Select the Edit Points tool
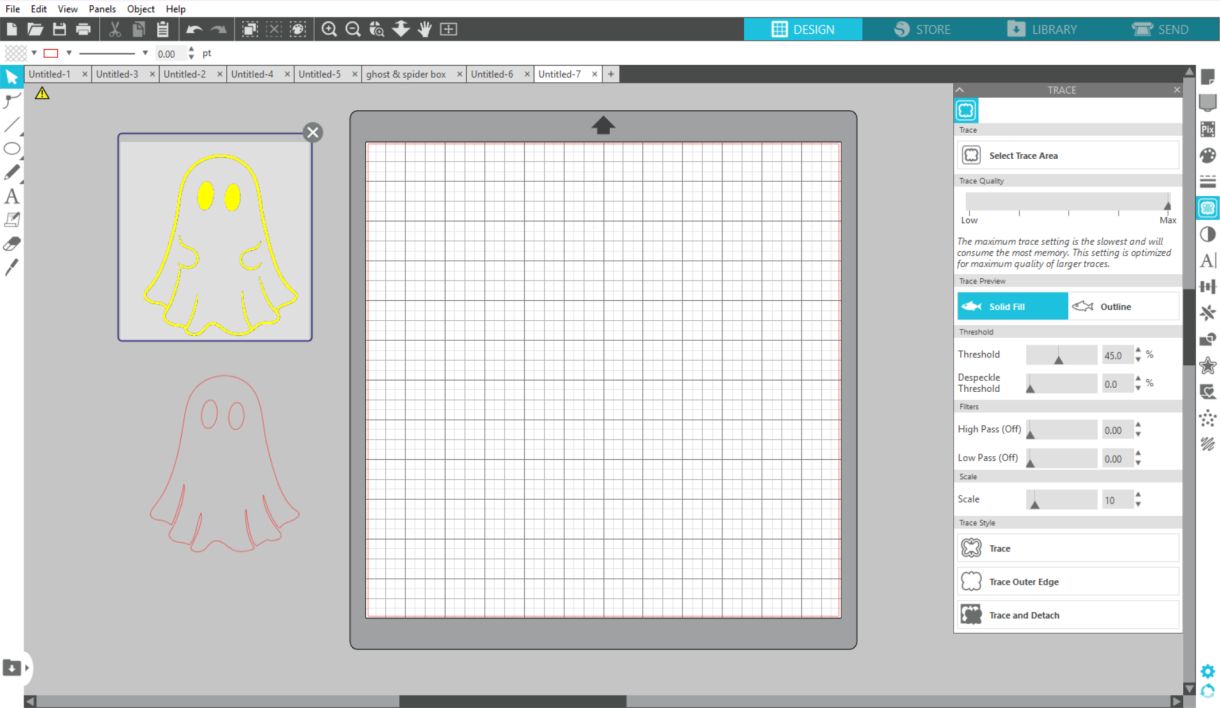This screenshot has width=1220, height=708. (x=12, y=100)
